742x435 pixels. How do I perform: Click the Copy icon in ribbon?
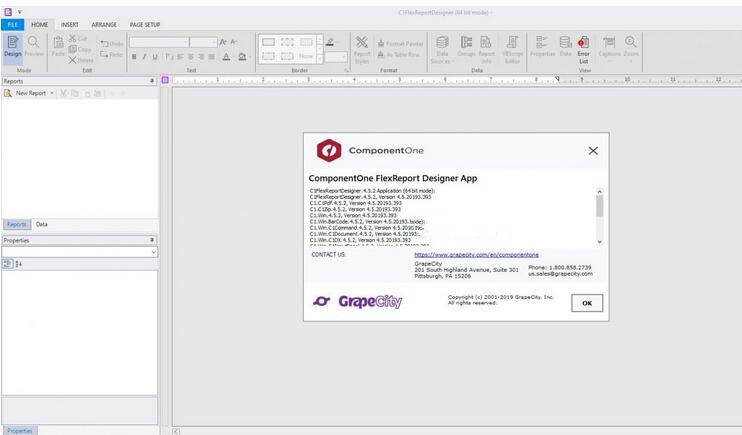click(x=72, y=49)
